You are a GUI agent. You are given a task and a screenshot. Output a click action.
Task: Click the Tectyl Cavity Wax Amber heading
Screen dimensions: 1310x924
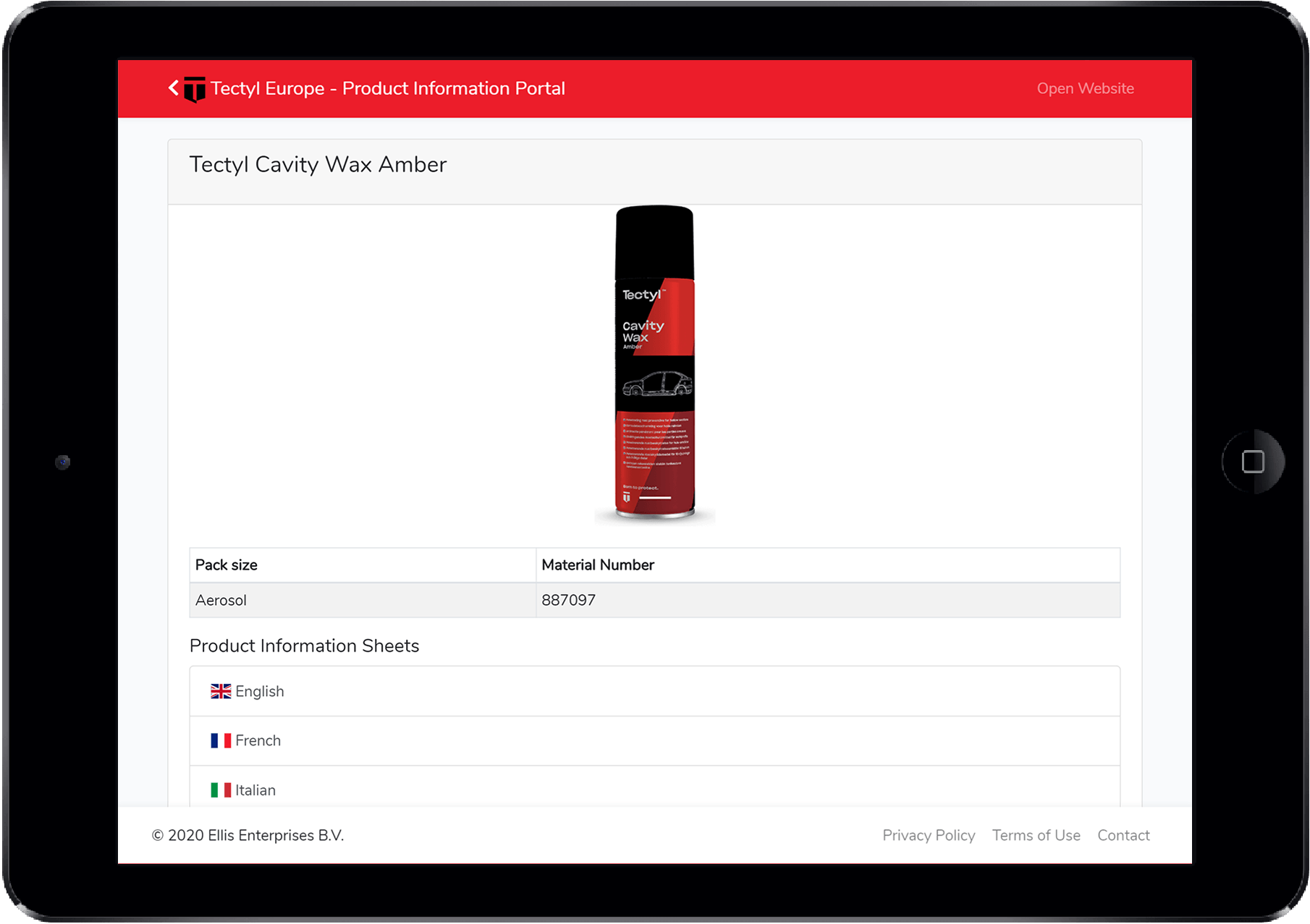tap(318, 165)
